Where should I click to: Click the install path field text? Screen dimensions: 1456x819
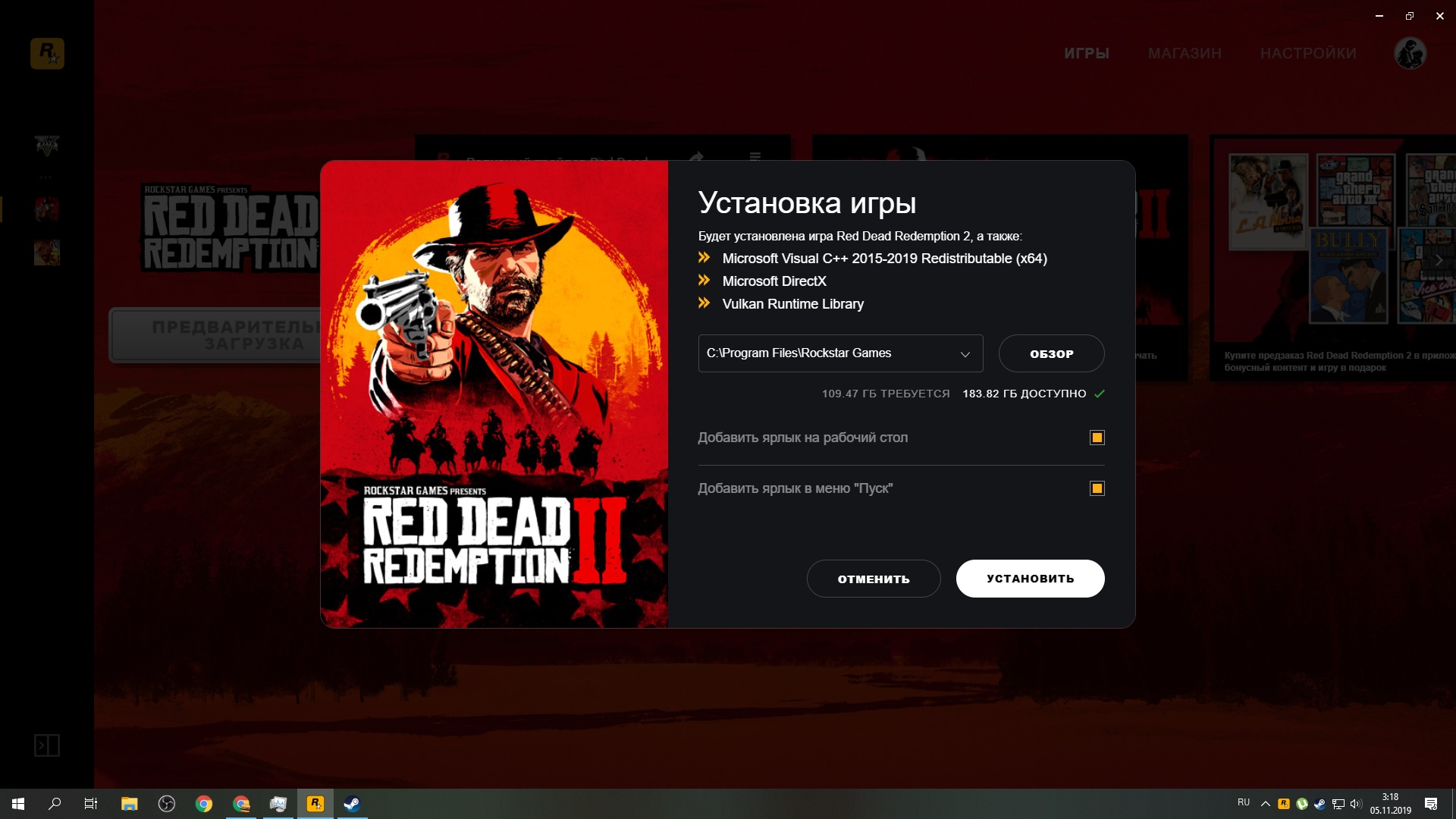click(x=799, y=353)
